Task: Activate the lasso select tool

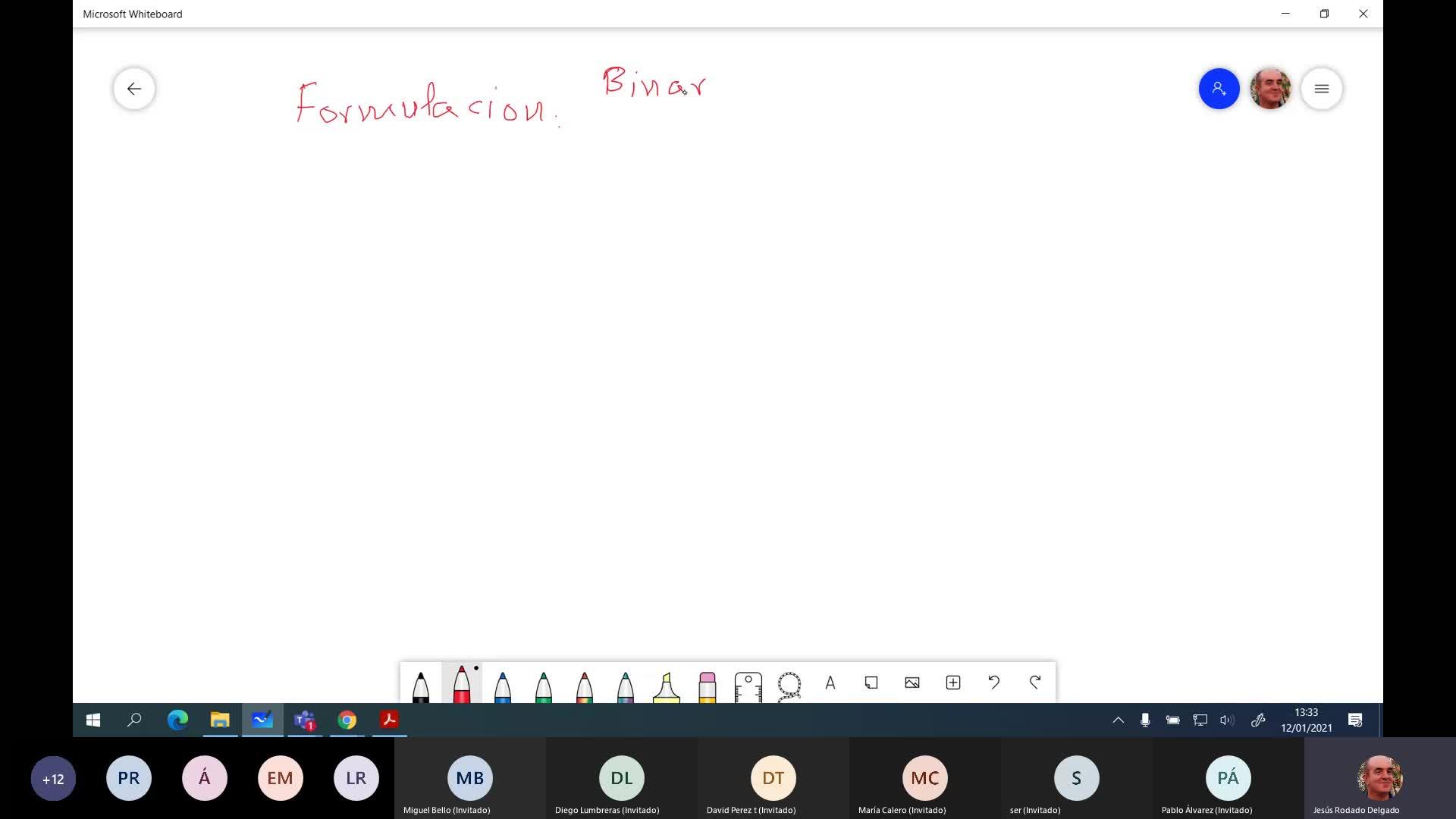Action: [x=789, y=685]
